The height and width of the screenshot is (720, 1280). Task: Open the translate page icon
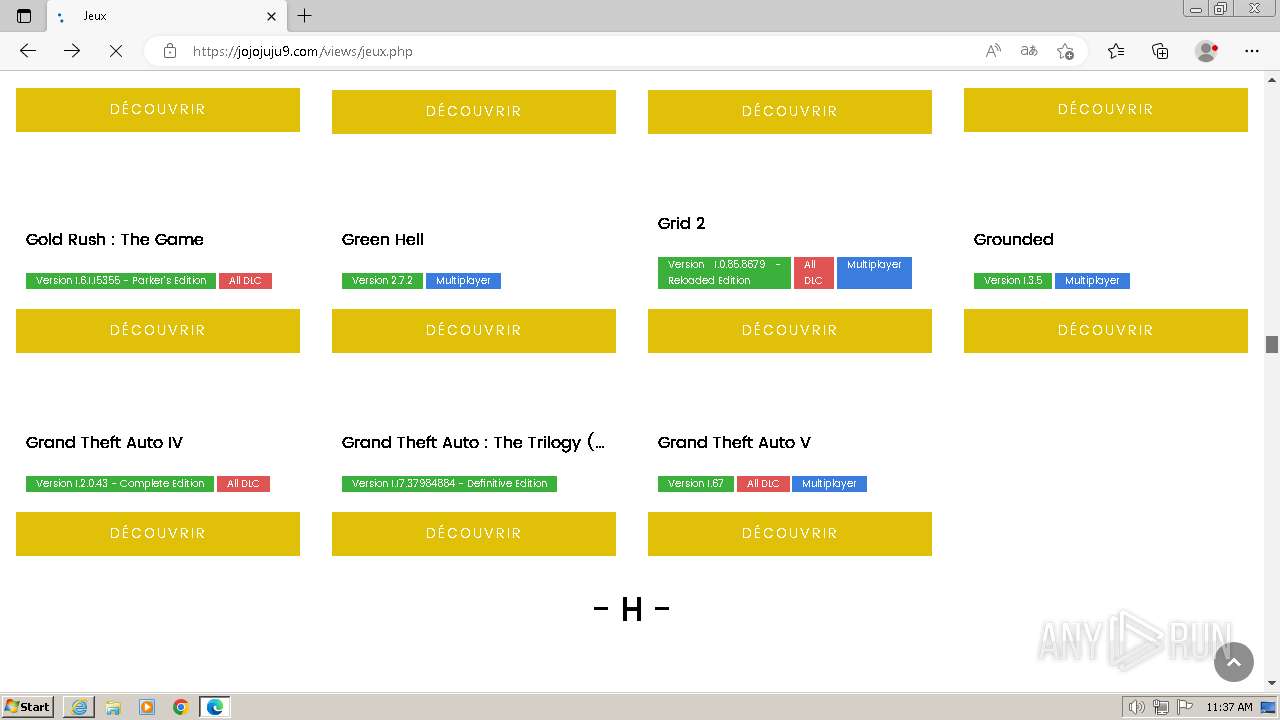(1029, 51)
